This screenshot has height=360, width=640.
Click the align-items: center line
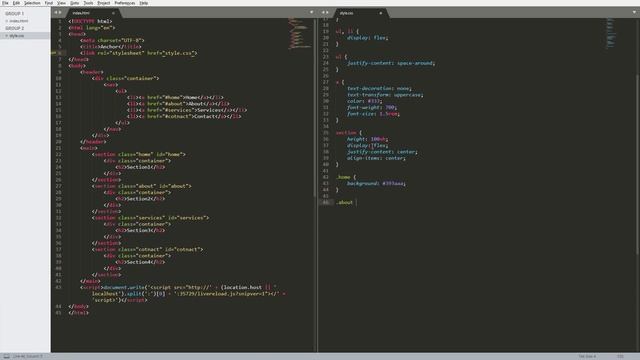click(x=376, y=158)
